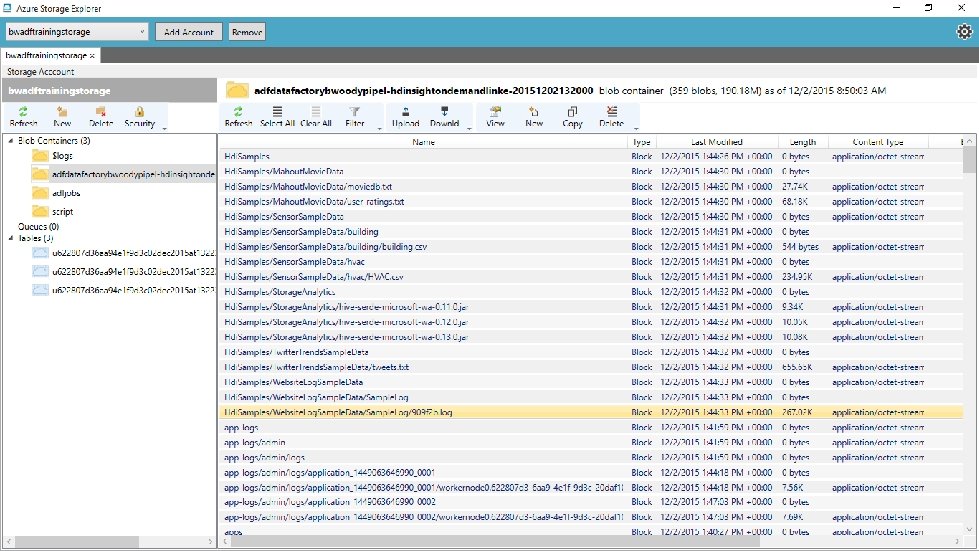
Task: Sort by the Type column header
Action: tap(641, 142)
